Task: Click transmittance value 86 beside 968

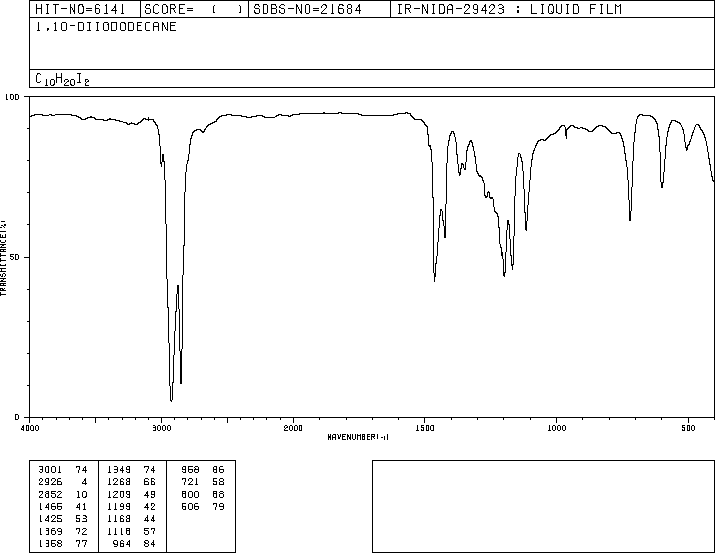Action: tap(218, 470)
